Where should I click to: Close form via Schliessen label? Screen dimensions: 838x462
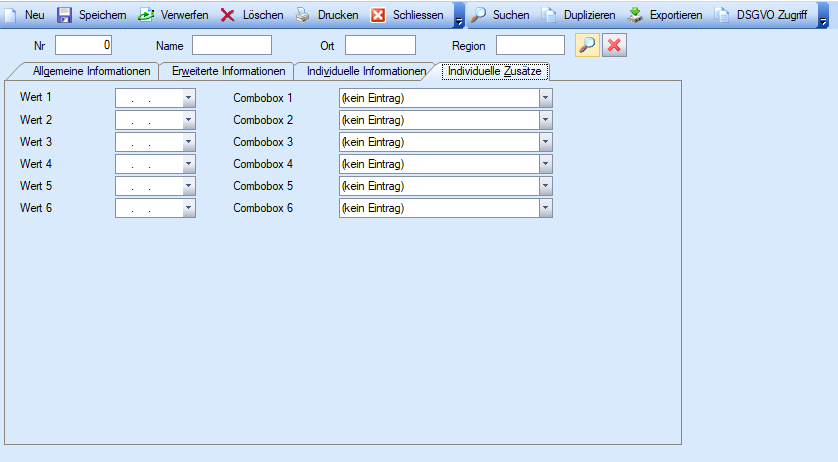coord(418,15)
